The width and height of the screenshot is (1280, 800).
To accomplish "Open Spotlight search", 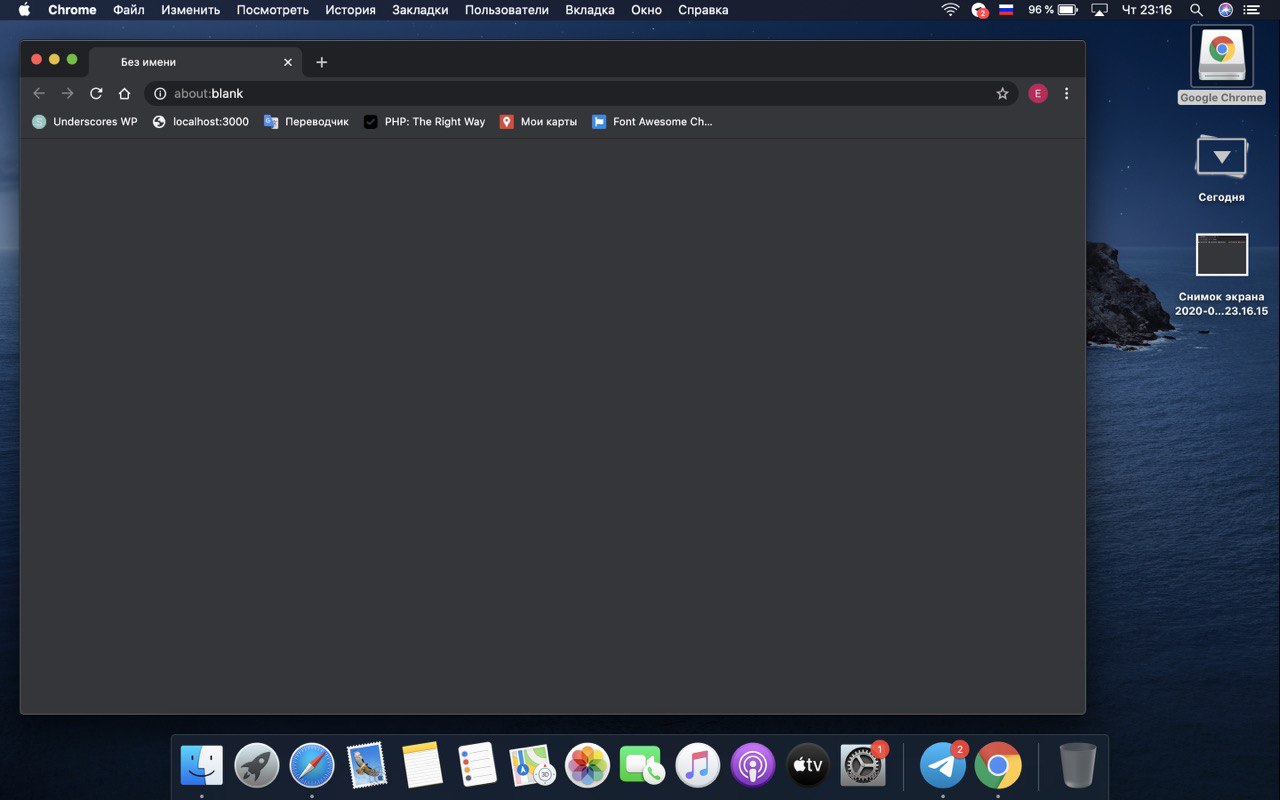I will point(1196,10).
